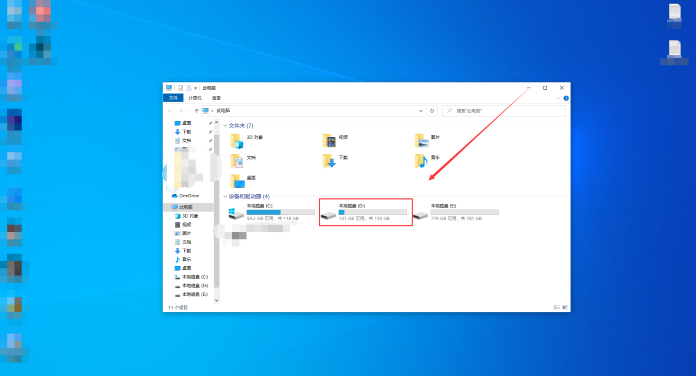Viewport: 696px width, 376px height.
Task: Go back with the back arrow
Action: pos(170,111)
